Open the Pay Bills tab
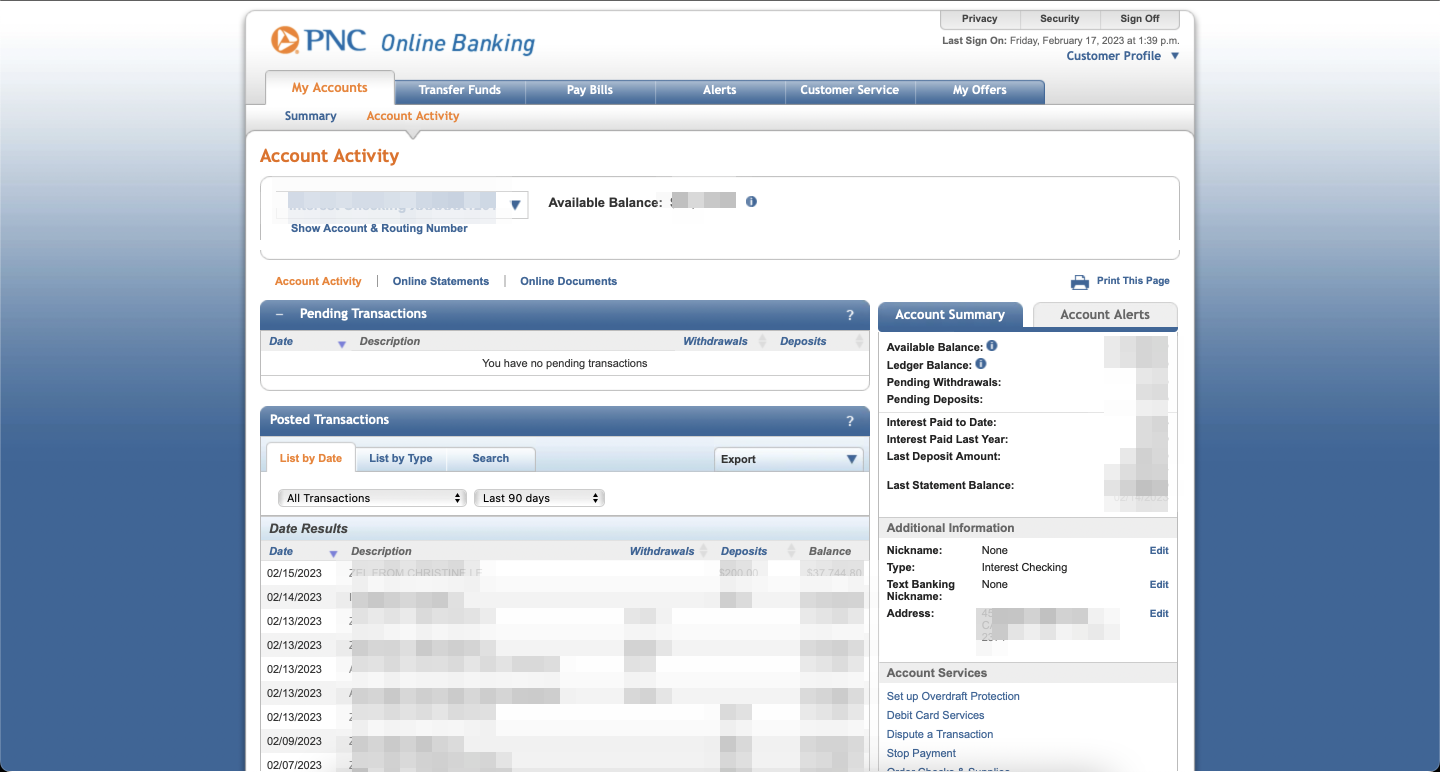Screen dimensions: 1440x772 590,90
